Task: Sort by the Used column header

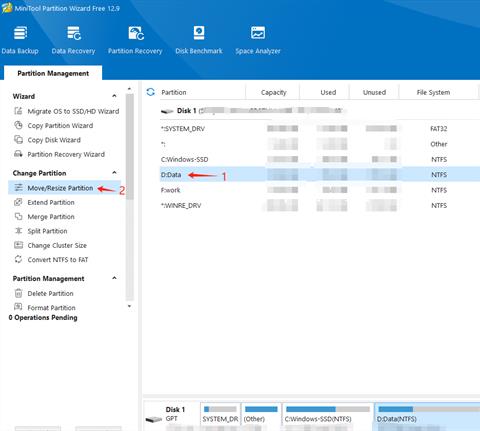Action: (x=328, y=92)
